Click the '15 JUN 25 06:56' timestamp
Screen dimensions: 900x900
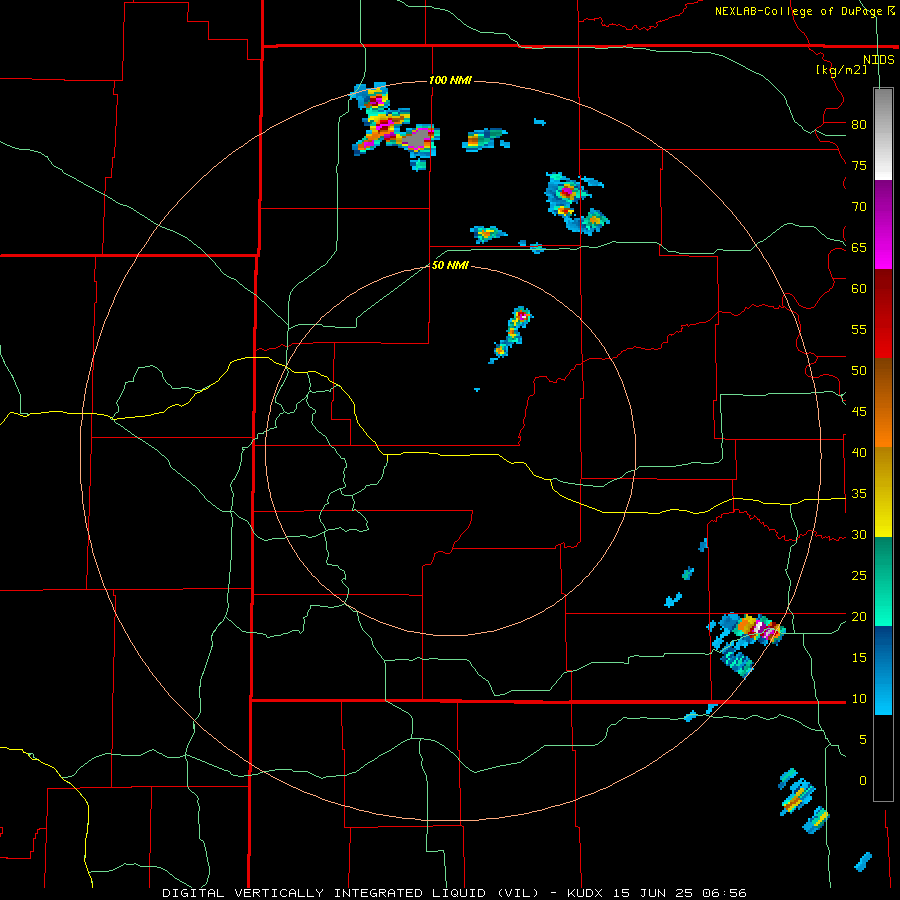[x=681, y=893]
